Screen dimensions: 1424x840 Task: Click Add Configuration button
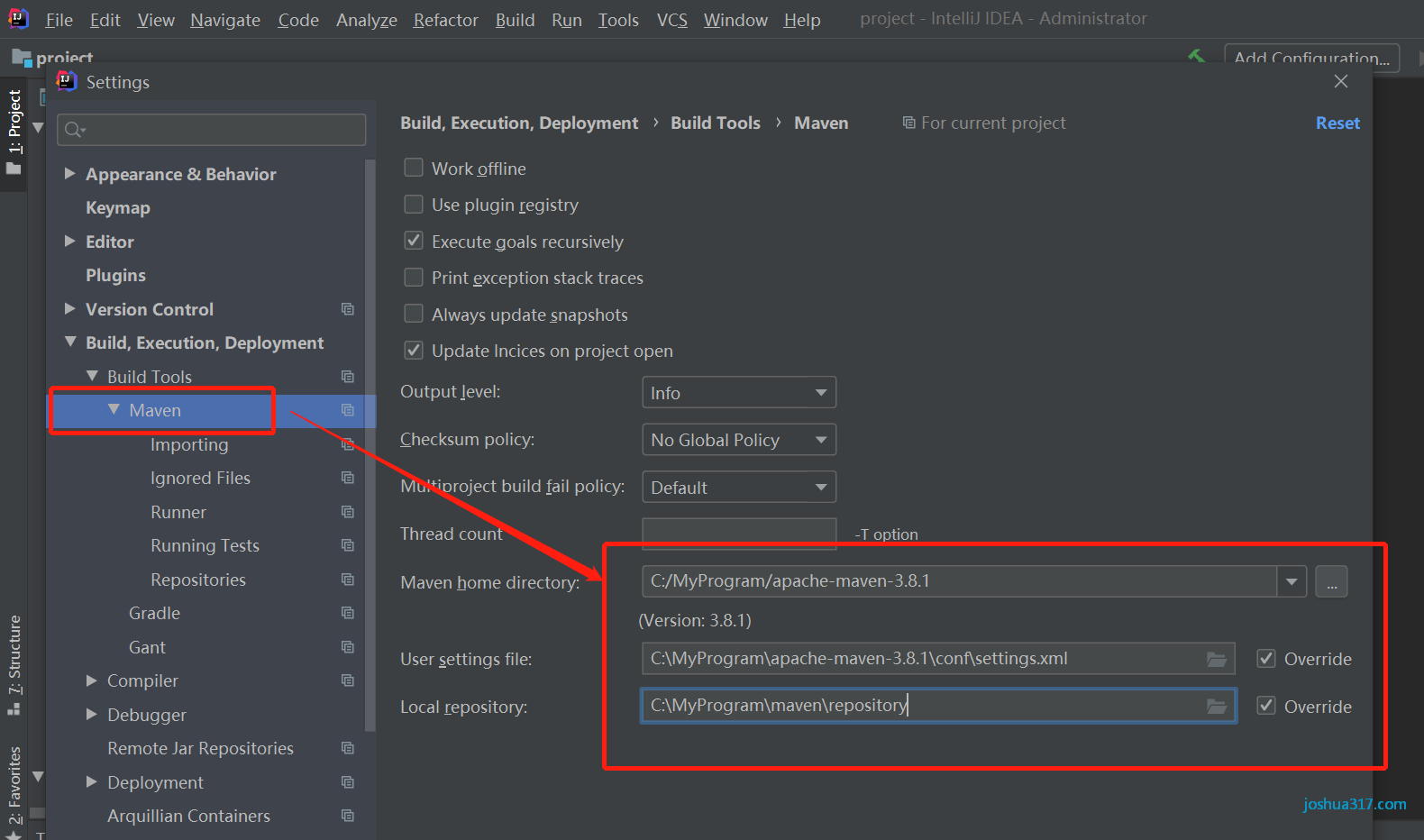click(x=1311, y=58)
